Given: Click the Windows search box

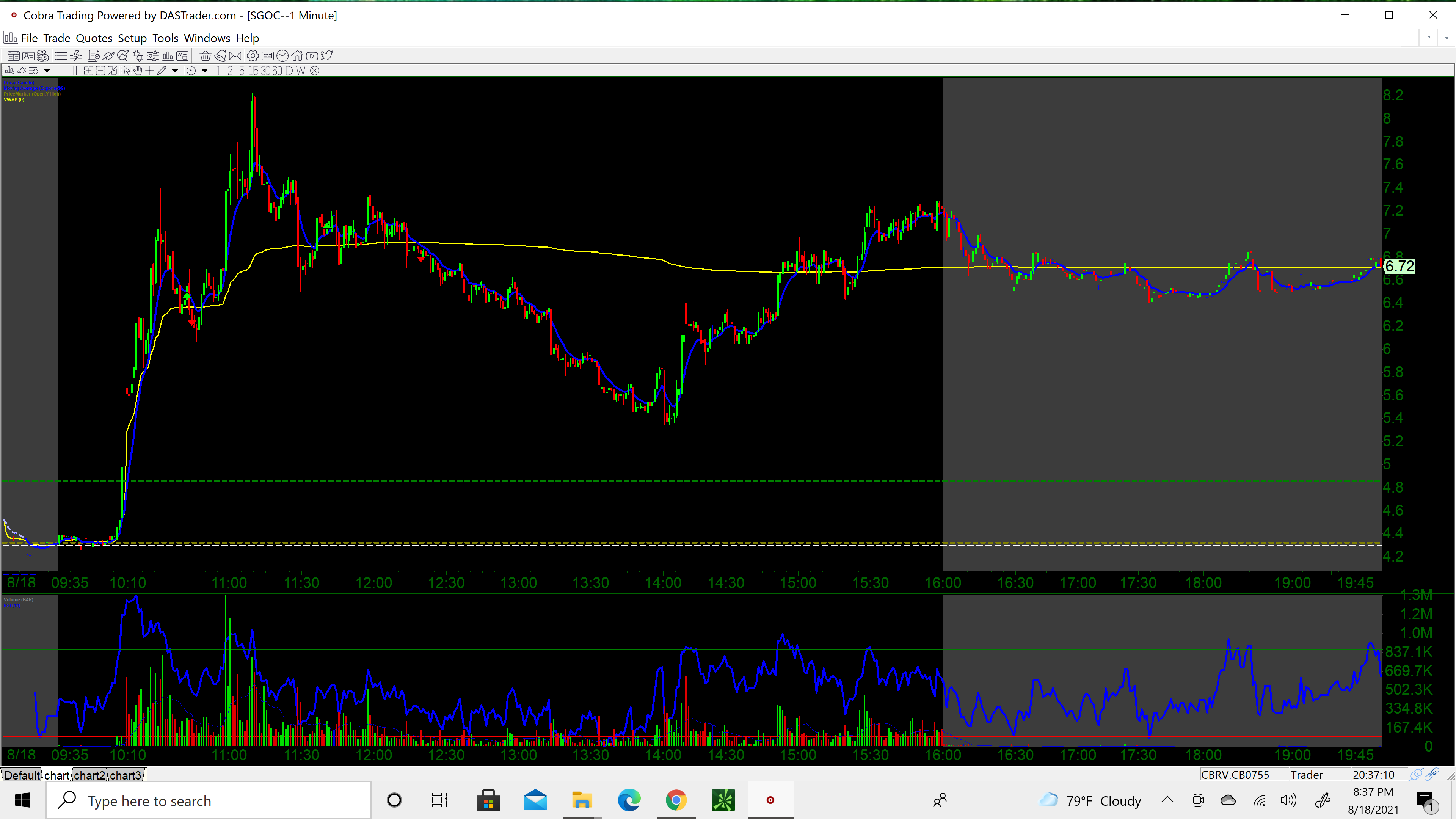Looking at the screenshot, I should click(209, 801).
